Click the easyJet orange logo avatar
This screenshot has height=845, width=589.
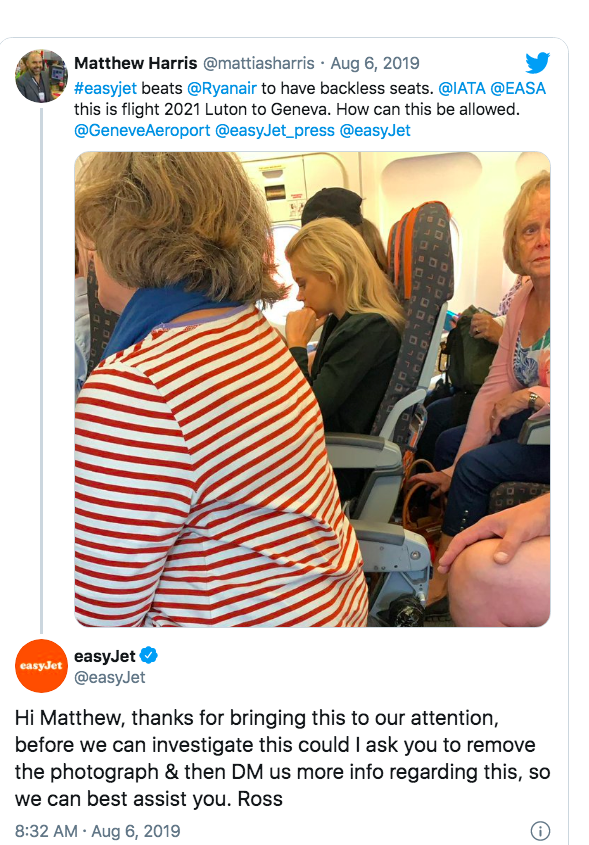pyautogui.click(x=41, y=666)
